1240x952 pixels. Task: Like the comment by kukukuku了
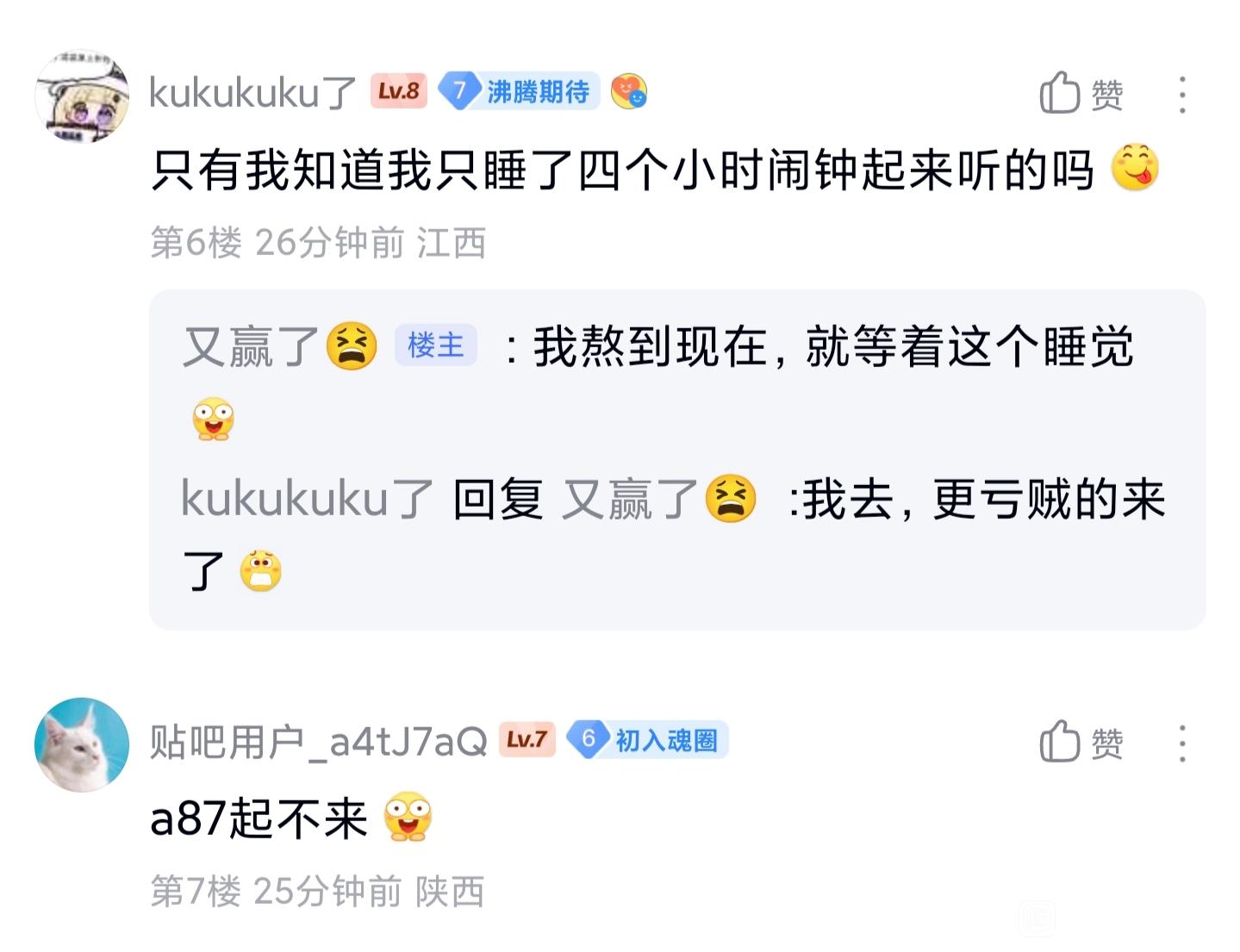coord(1081,93)
